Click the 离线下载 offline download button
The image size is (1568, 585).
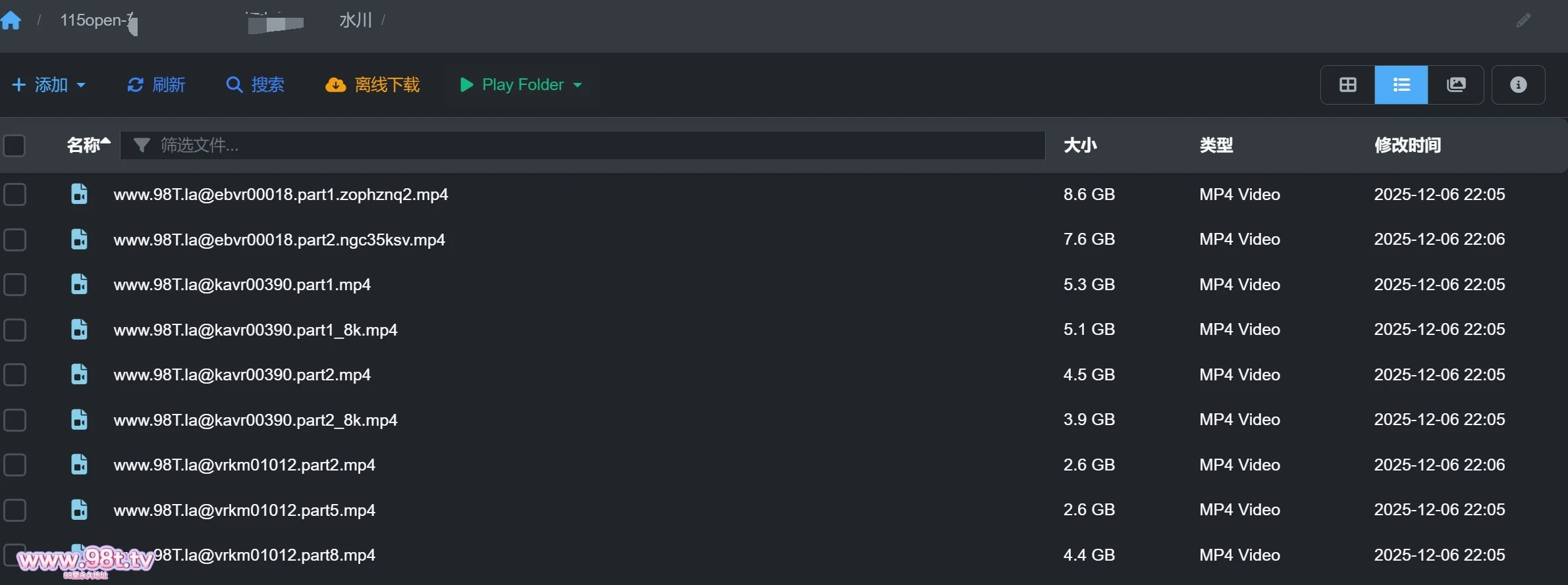pyautogui.click(x=373, y=85)
